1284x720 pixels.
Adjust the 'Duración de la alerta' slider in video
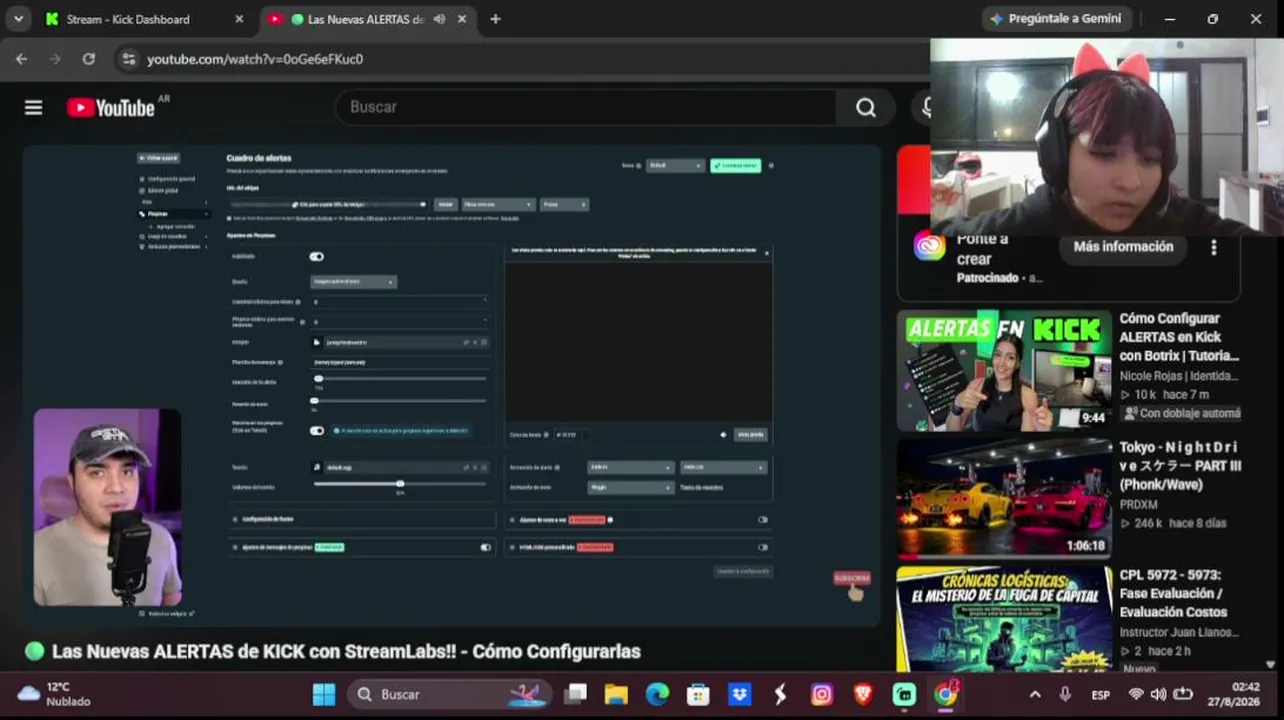[x=400, y=379]
